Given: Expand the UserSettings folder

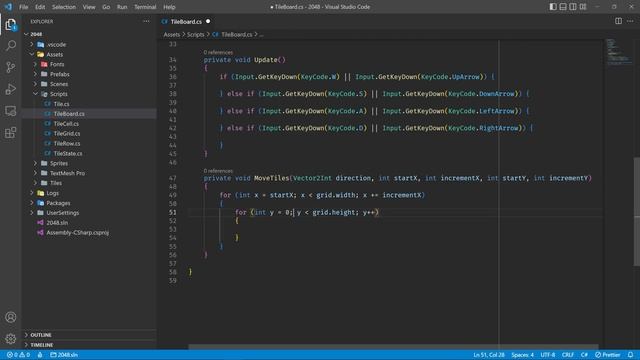Looking at the screenshot, I should (89, 213).
